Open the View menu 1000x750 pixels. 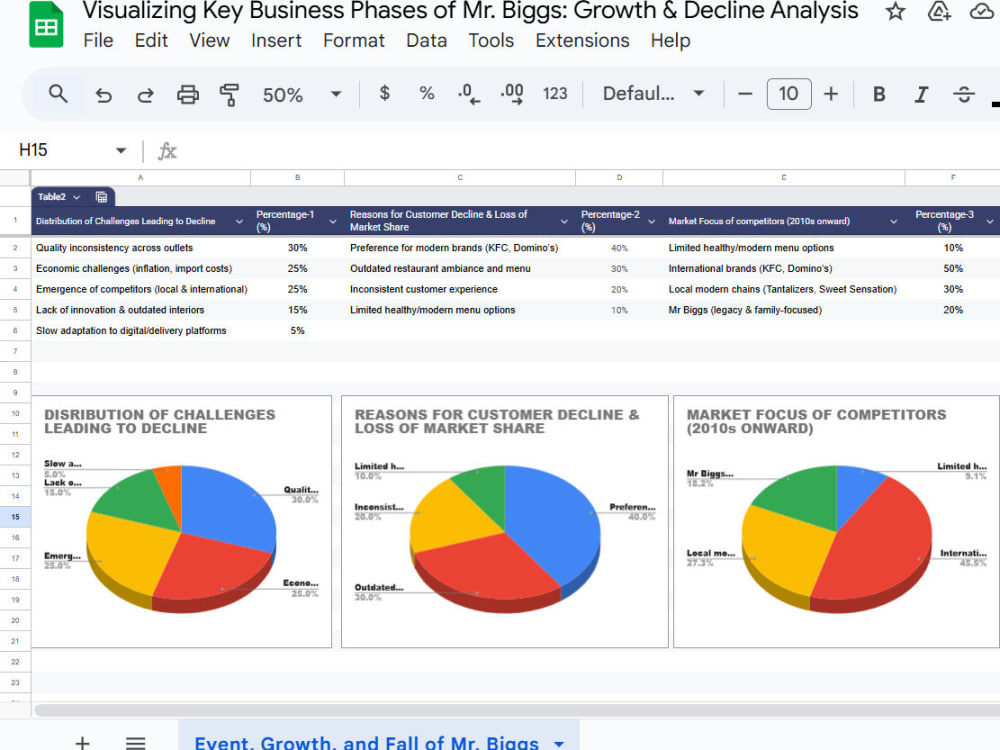point(209,40)
